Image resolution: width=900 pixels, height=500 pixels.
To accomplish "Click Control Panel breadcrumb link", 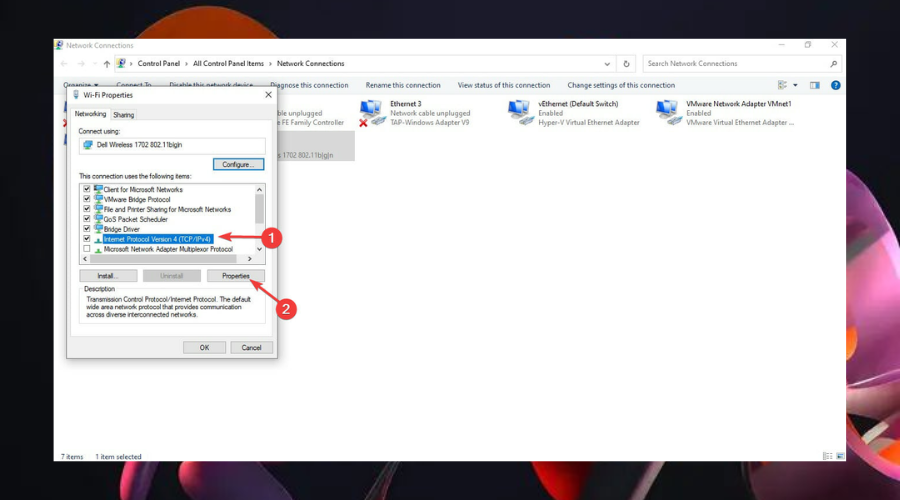I will coord(158,64).
